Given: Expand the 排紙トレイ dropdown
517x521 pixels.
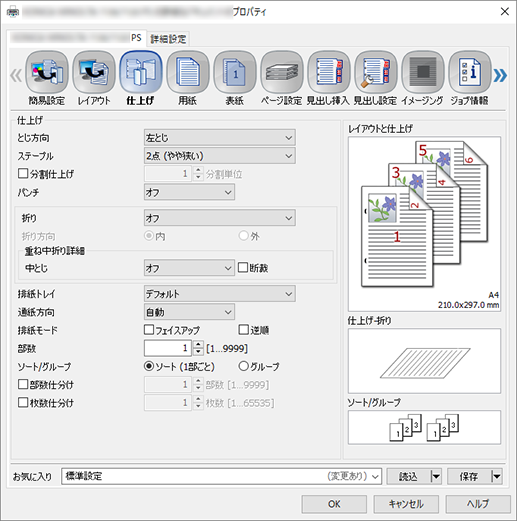Looking at the screenshot, I should (220, 294).
